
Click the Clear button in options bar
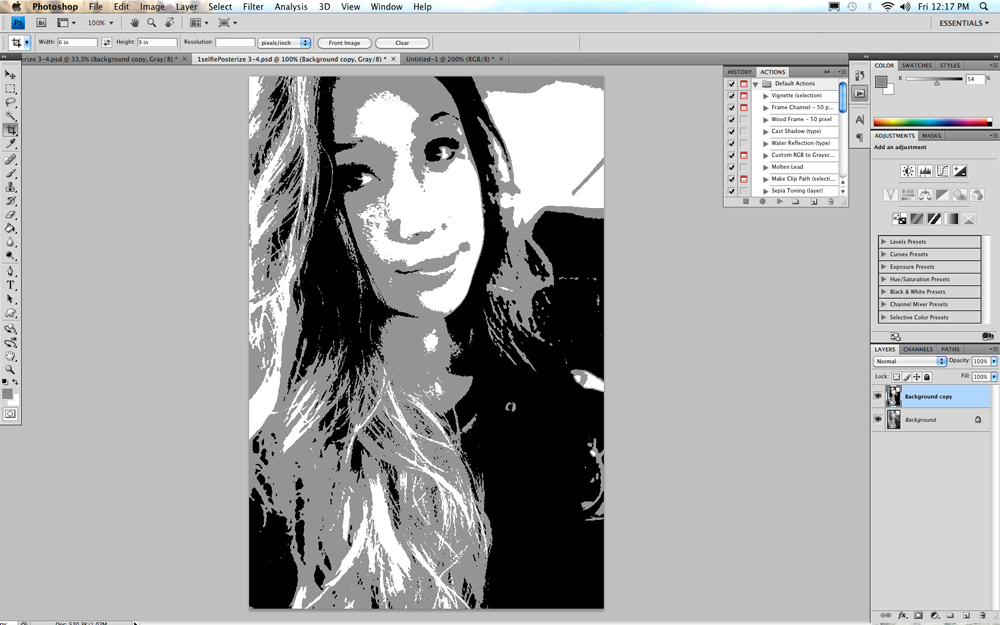[x=402, y=43]
